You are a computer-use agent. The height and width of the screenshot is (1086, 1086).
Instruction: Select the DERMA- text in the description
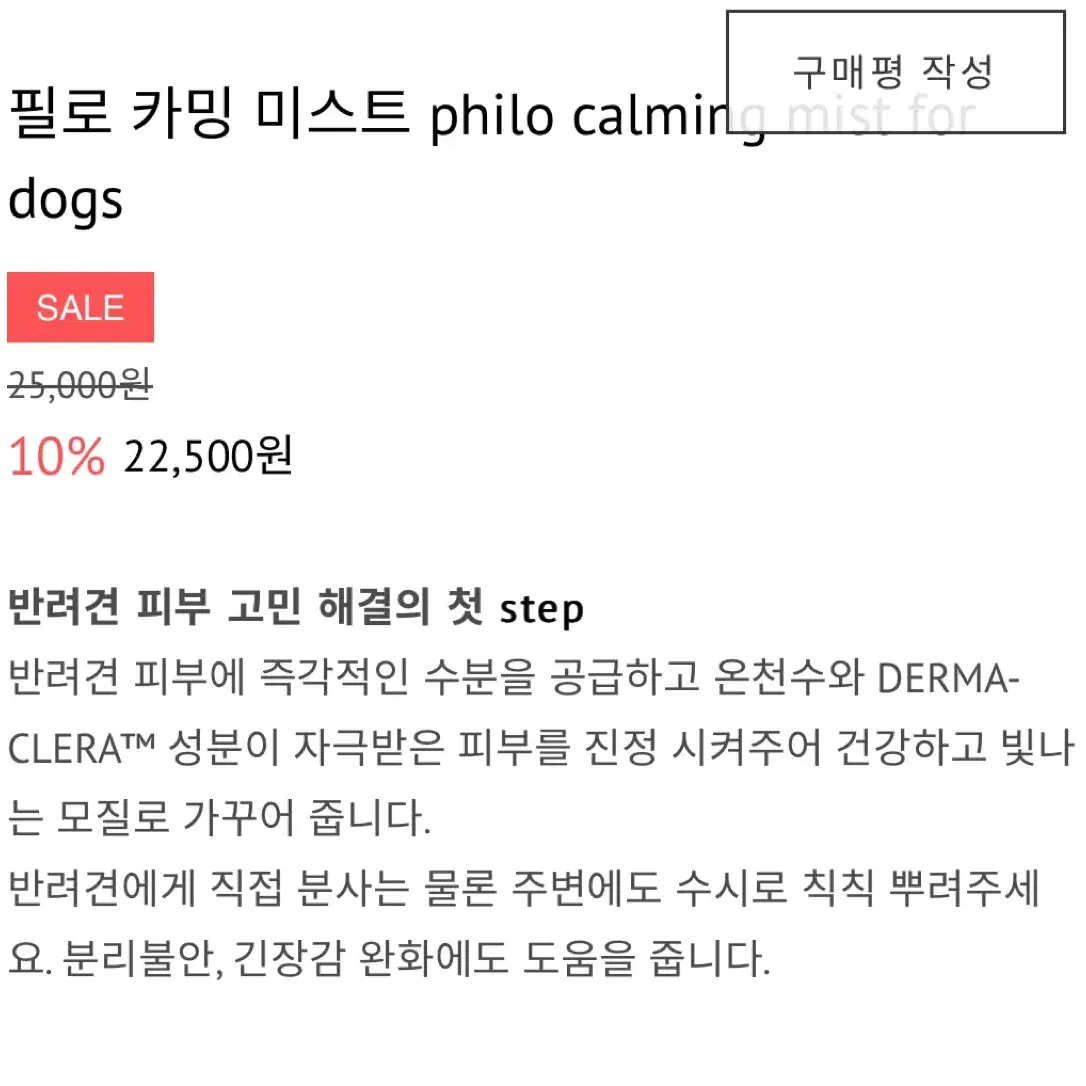(947, 679)
